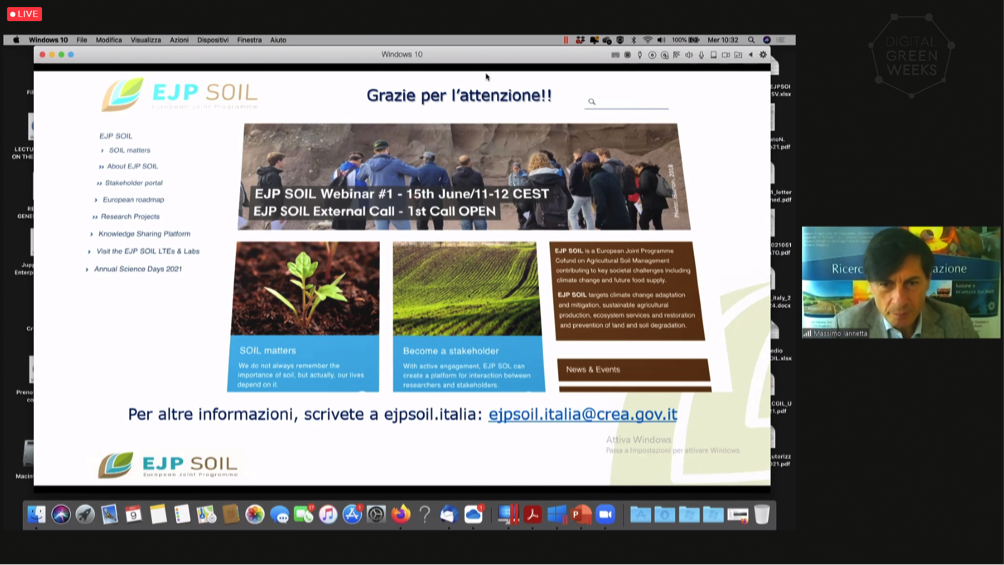Select the Massimo Iannetta video thumbnail
Screen dimensions: 1004x565
coord(900,282)
